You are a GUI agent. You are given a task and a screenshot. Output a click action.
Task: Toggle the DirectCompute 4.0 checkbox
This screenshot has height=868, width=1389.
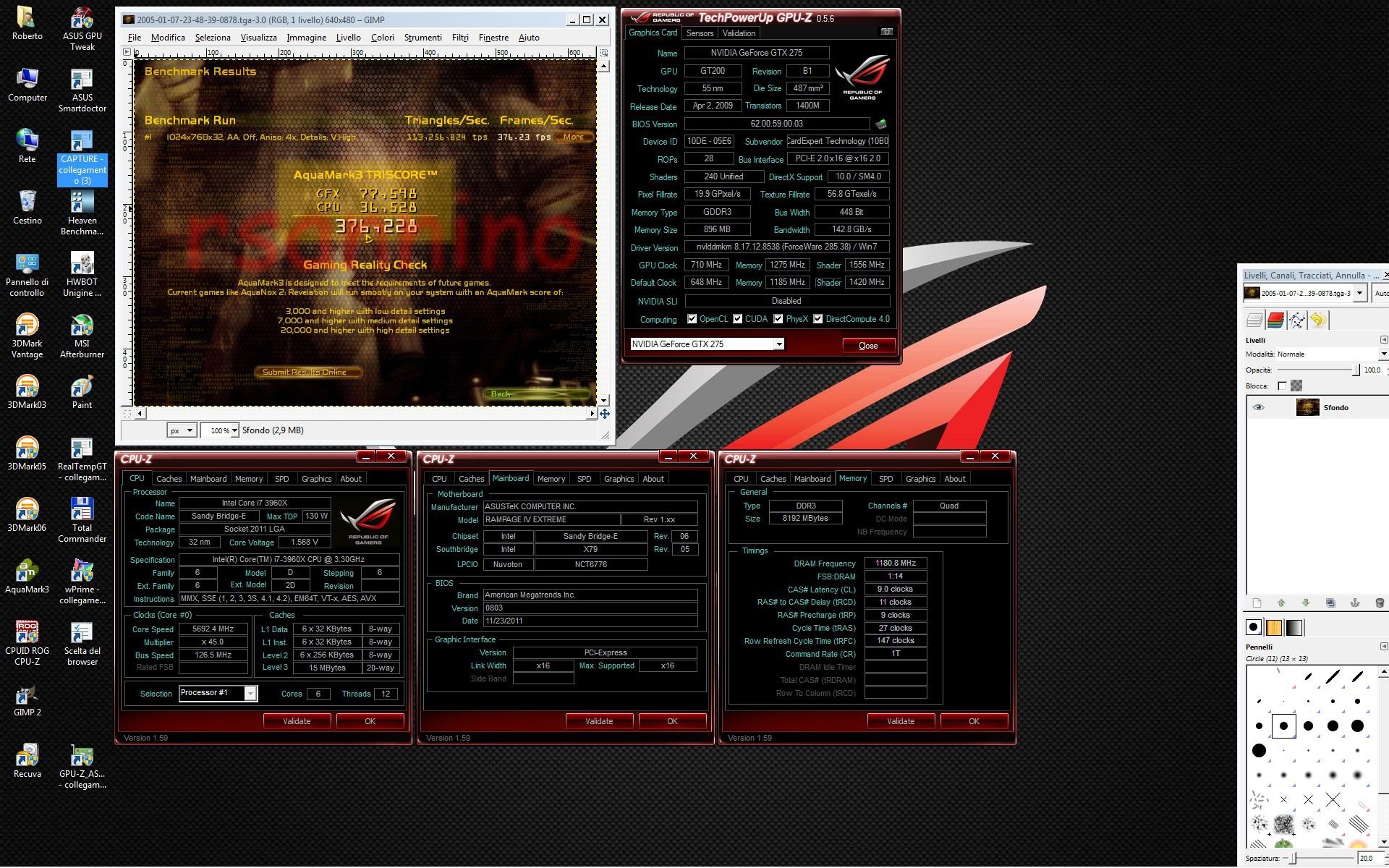(x=817, y=319)
